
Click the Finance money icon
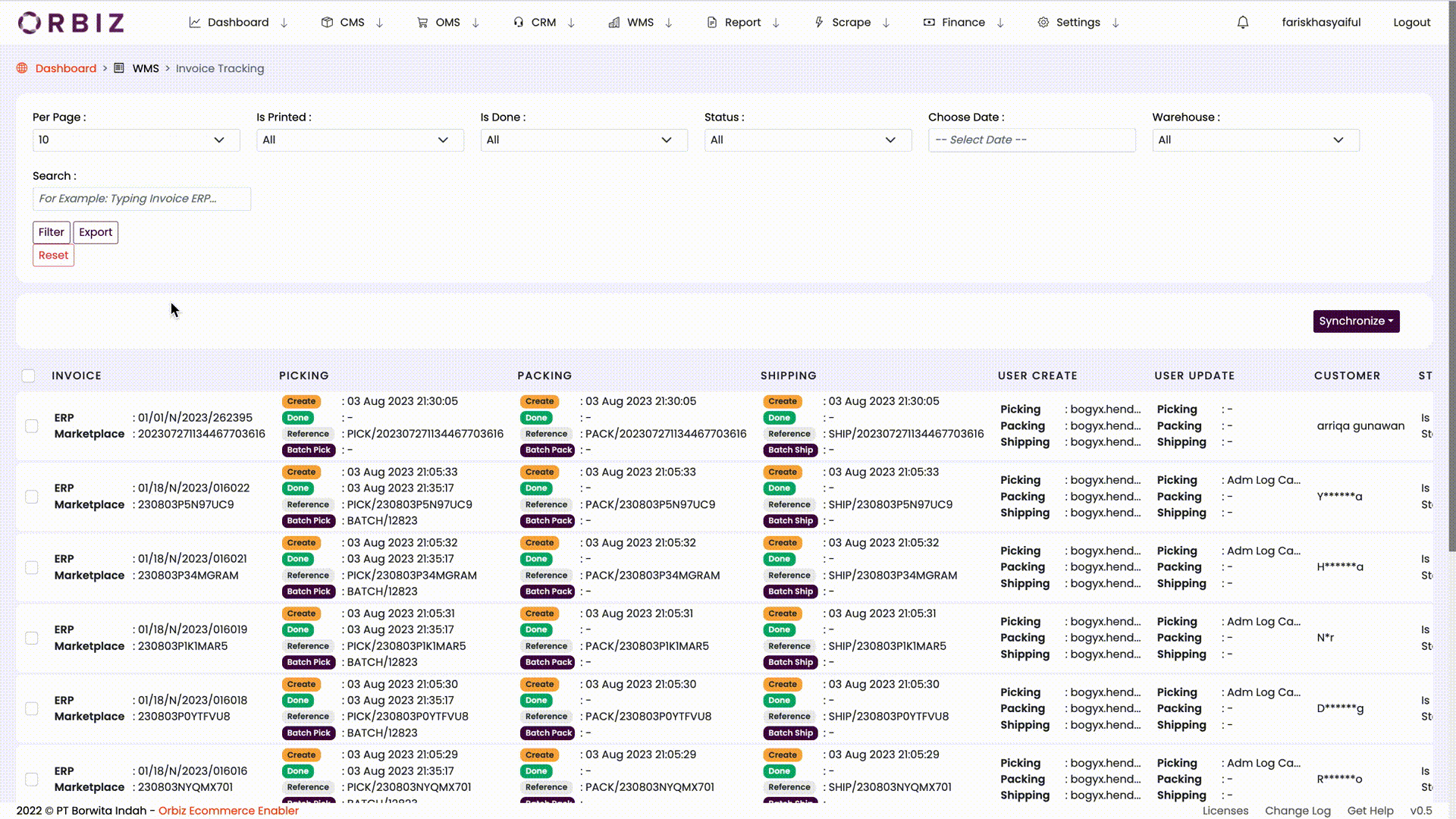point(929,23)
